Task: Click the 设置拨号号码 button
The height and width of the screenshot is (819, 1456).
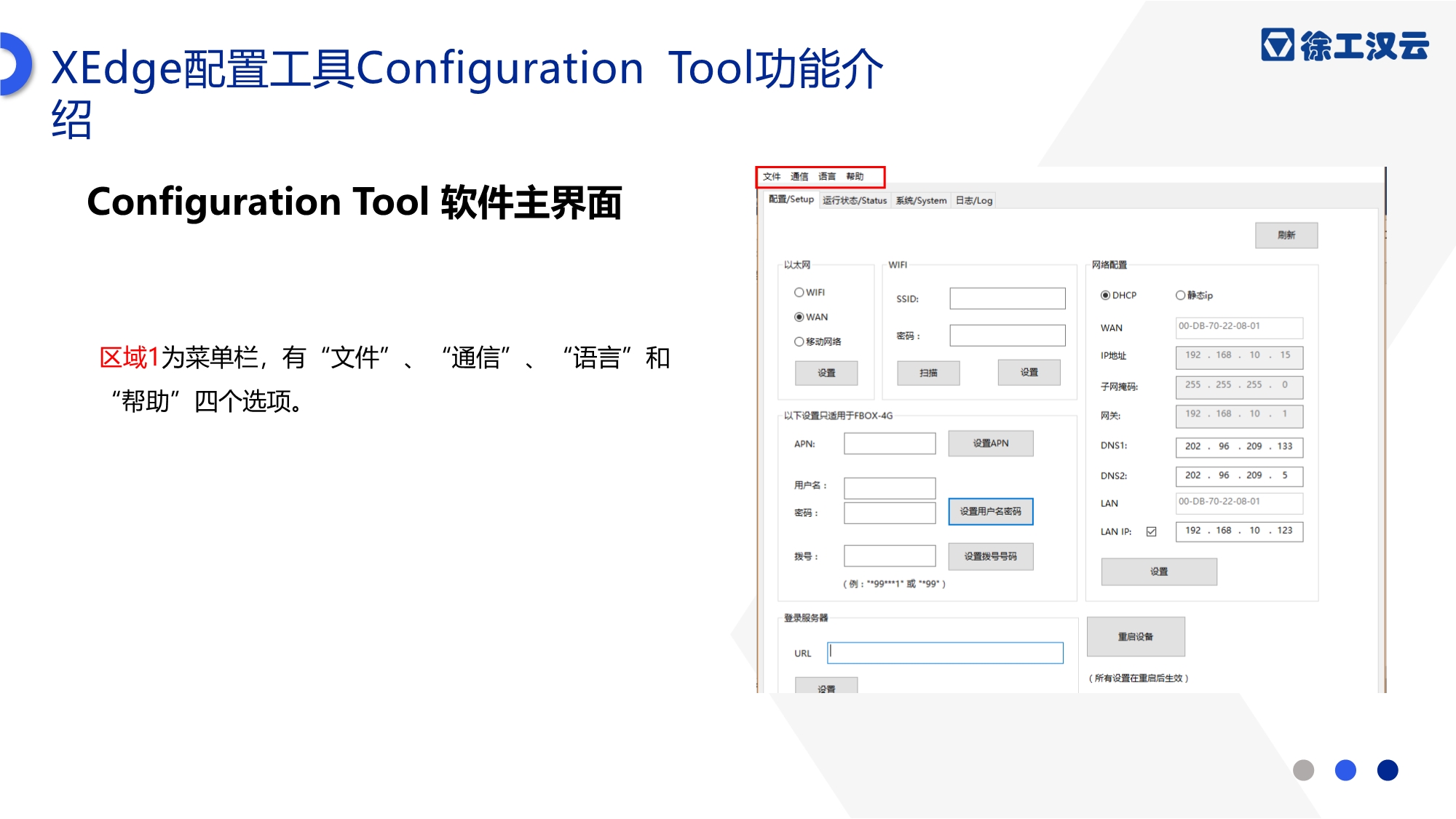Action: click(991, 557)
